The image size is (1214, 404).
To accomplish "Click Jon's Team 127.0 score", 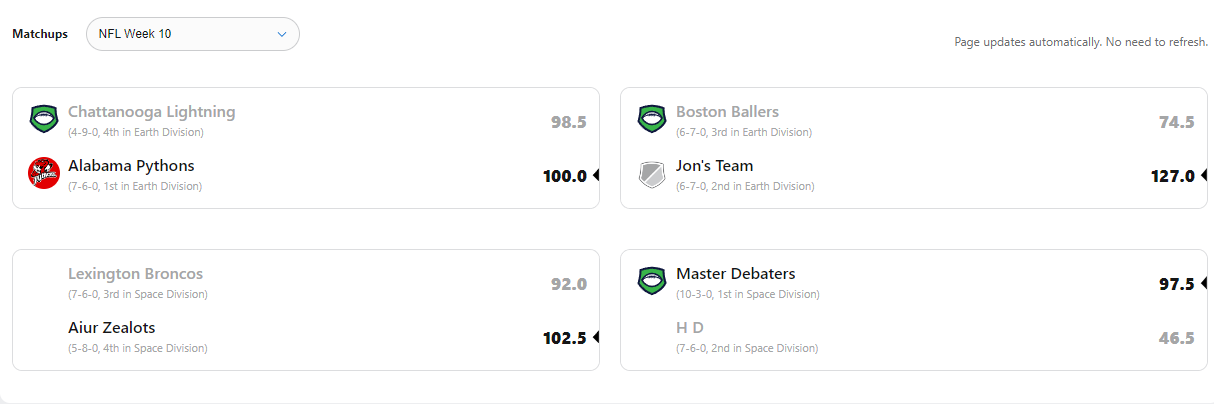I will coord(1172,176).
